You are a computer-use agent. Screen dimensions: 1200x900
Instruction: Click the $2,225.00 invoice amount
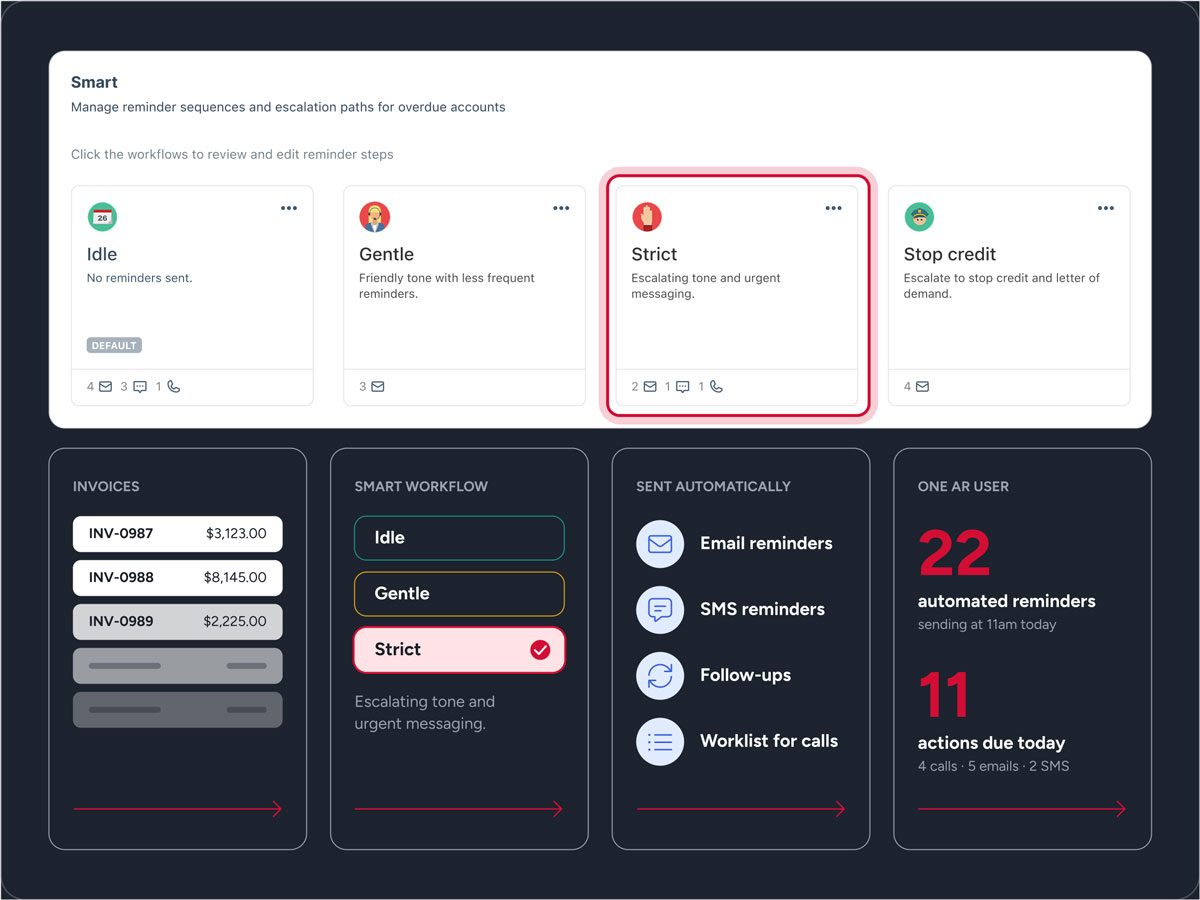pos(235,621)
